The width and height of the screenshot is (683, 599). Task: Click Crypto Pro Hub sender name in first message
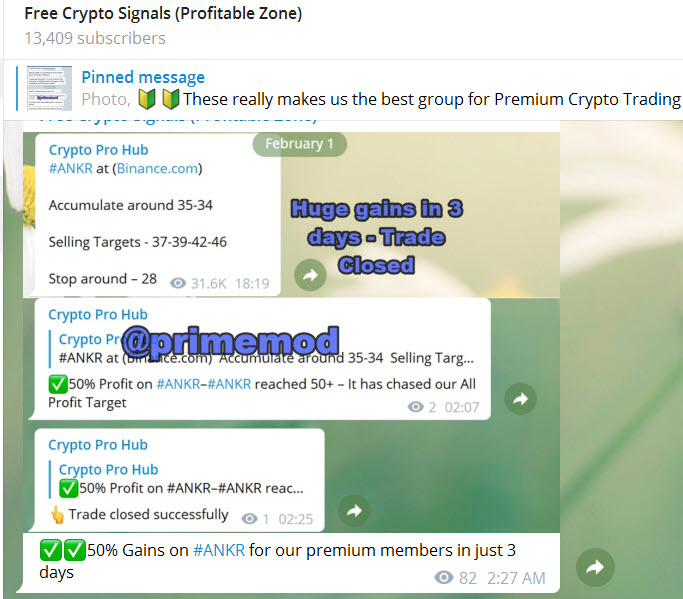tap(98, 150)
